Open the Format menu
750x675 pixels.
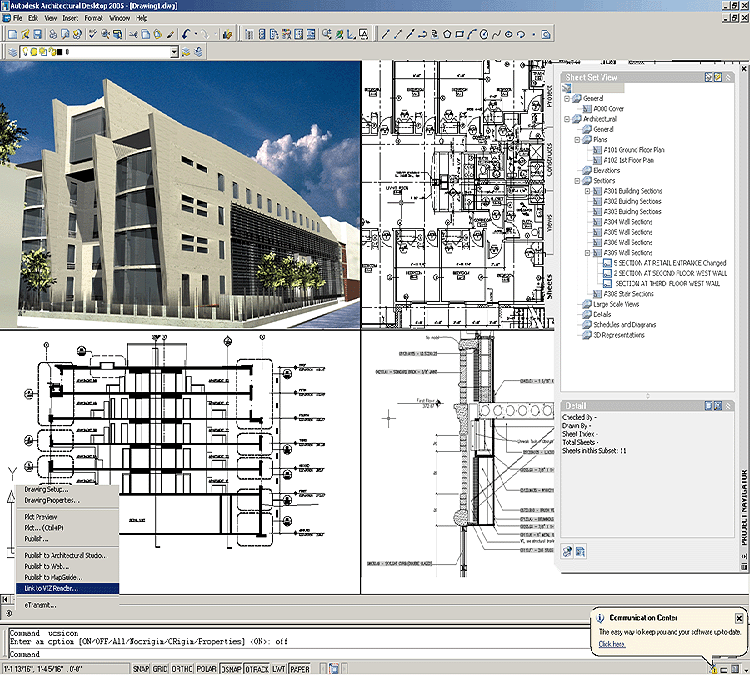tap(93, 18)
